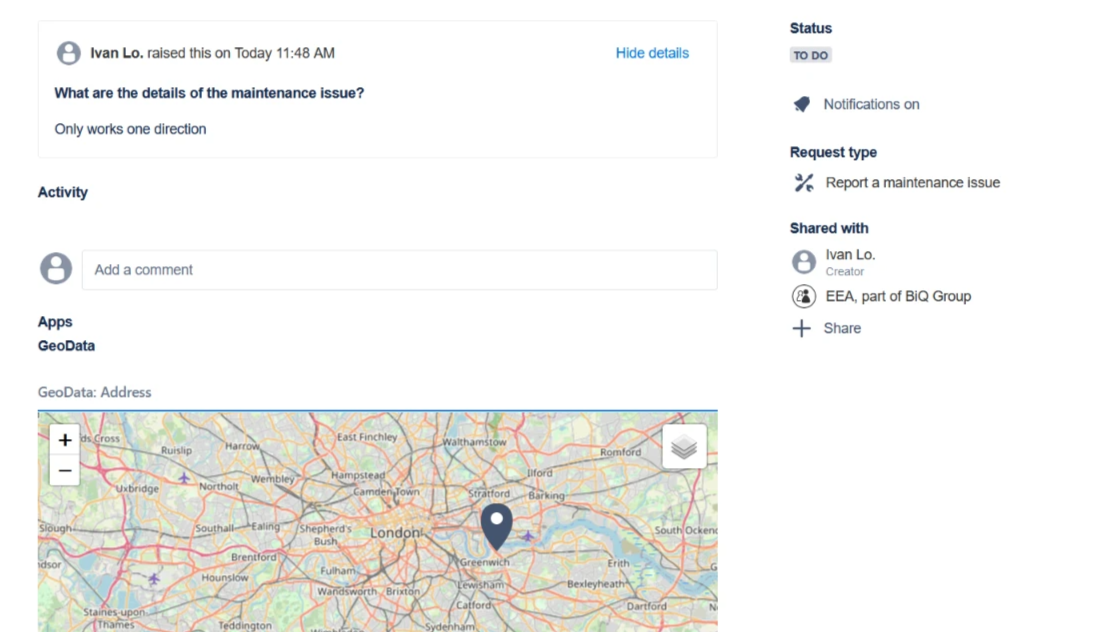
Task: Toggle Notifications on setting
Action: tap(871, 104)
